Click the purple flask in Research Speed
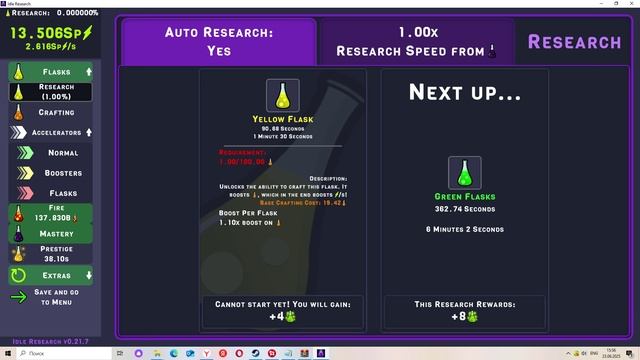This screenshot has width=640, height=360. pyautogui.click(x=492, y=51)
